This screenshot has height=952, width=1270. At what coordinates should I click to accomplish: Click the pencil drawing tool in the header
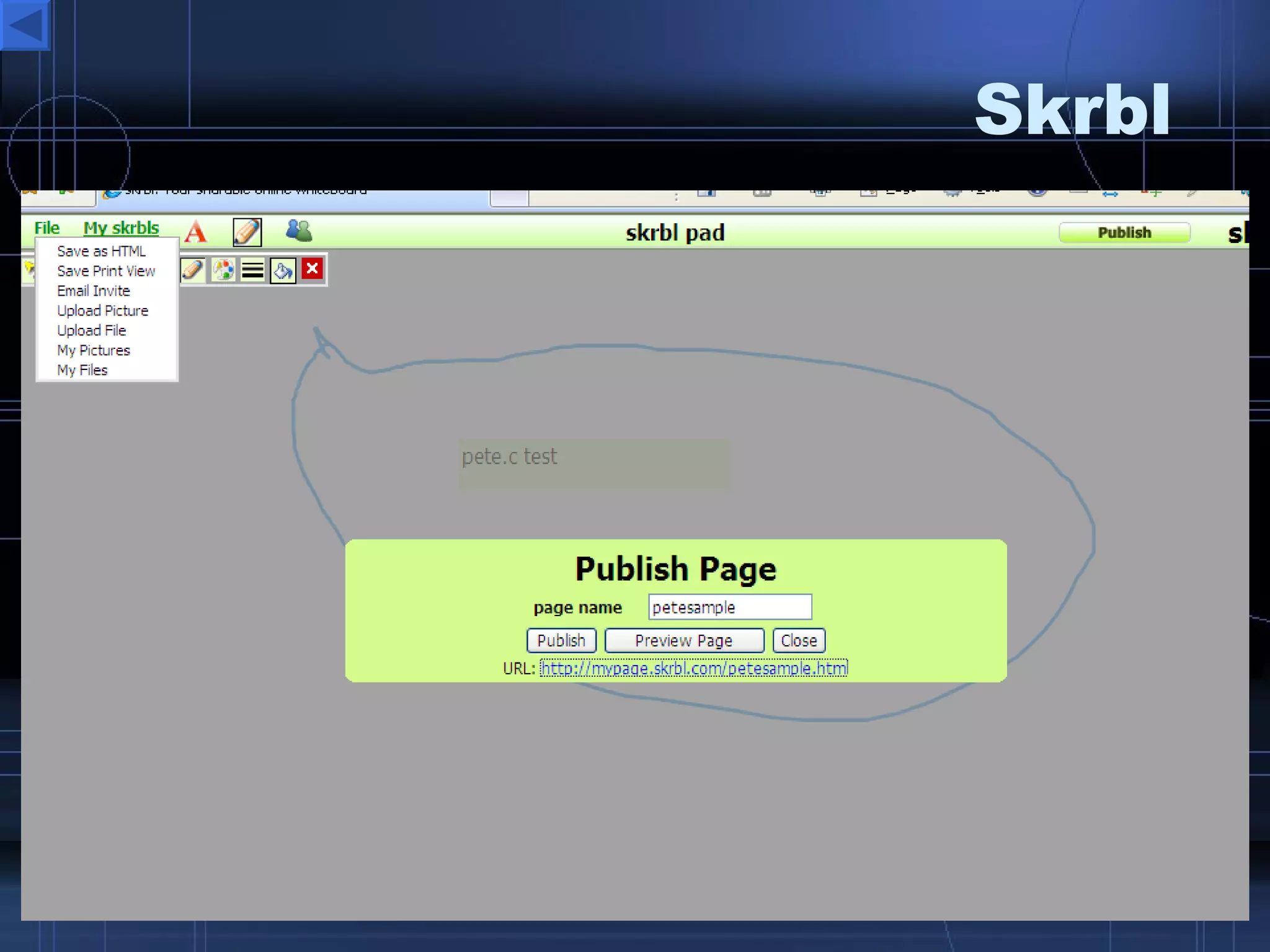(x=247, y=232)
